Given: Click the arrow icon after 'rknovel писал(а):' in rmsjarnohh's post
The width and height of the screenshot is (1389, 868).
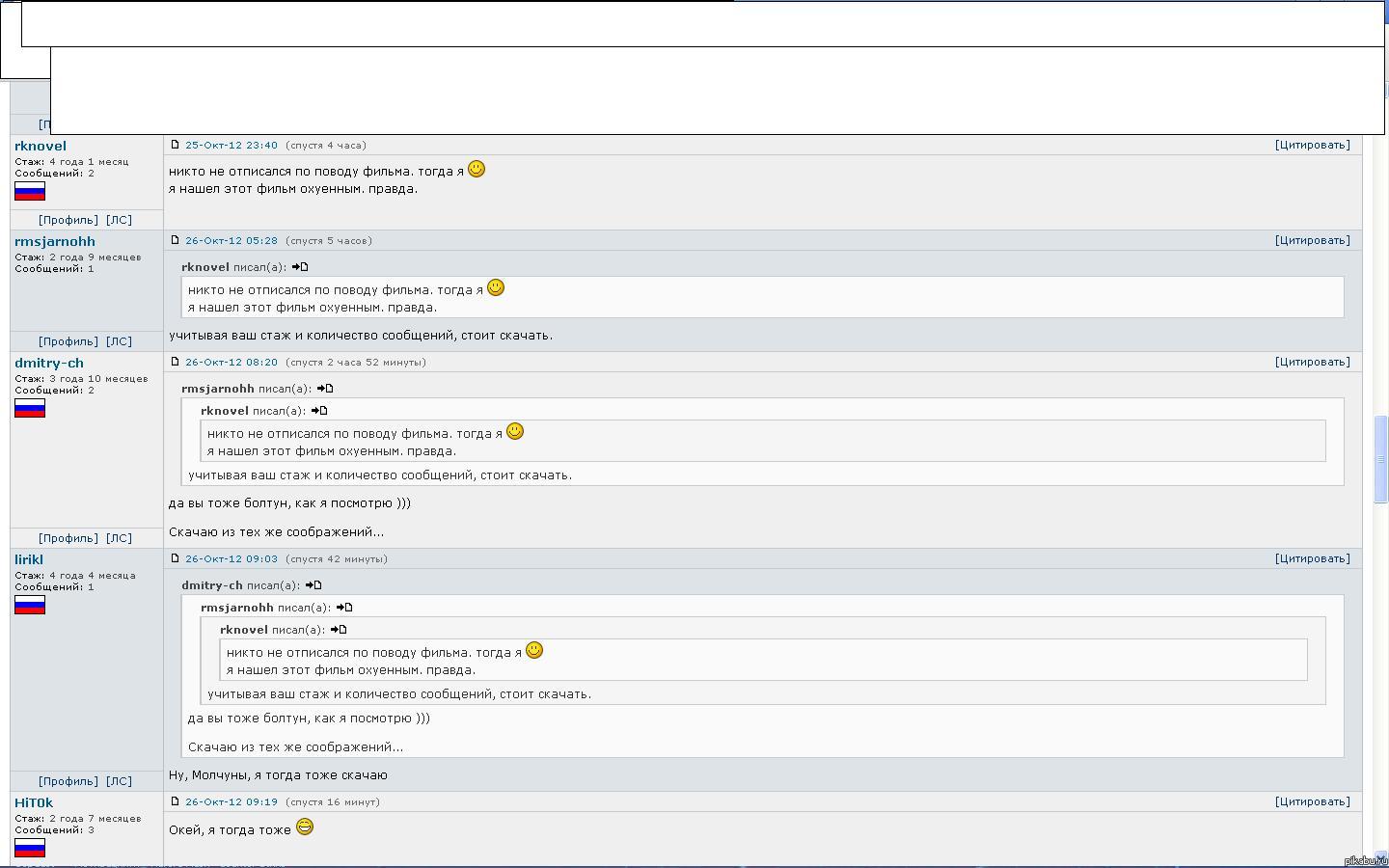Looking at the screenshot, I should [300, 267].
